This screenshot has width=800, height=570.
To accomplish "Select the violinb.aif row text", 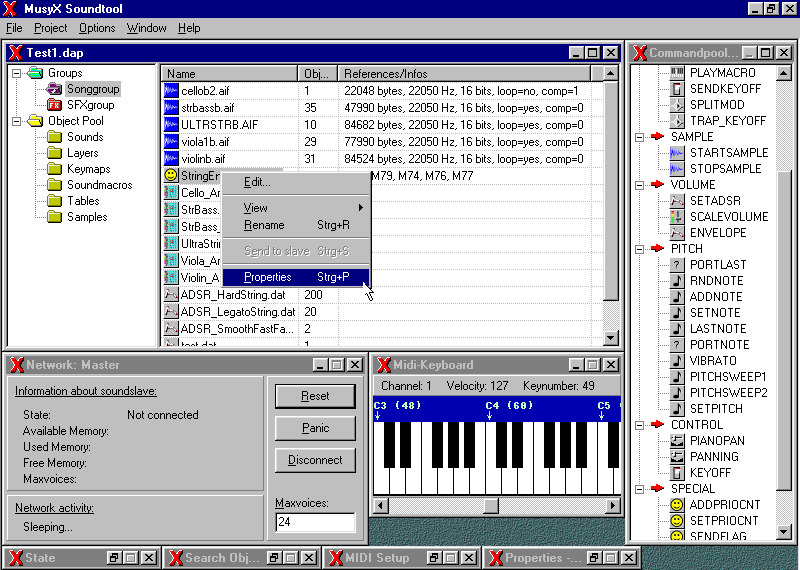I will pos(203,159).
